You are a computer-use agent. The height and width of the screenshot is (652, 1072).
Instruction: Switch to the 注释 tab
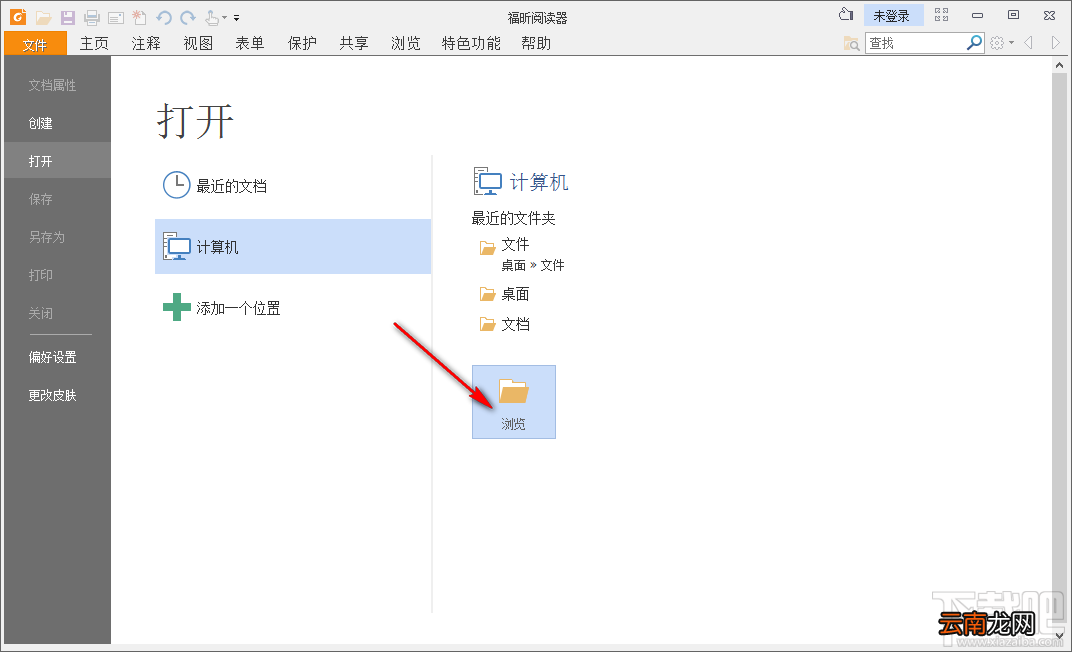coord(146,44)
